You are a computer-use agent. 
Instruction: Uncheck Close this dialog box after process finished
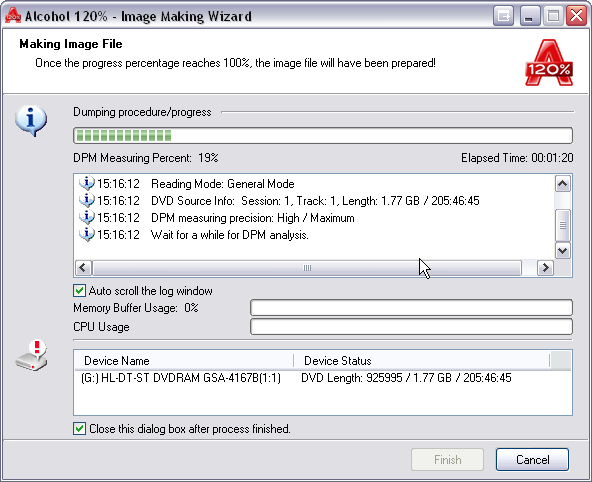point(79,429)
